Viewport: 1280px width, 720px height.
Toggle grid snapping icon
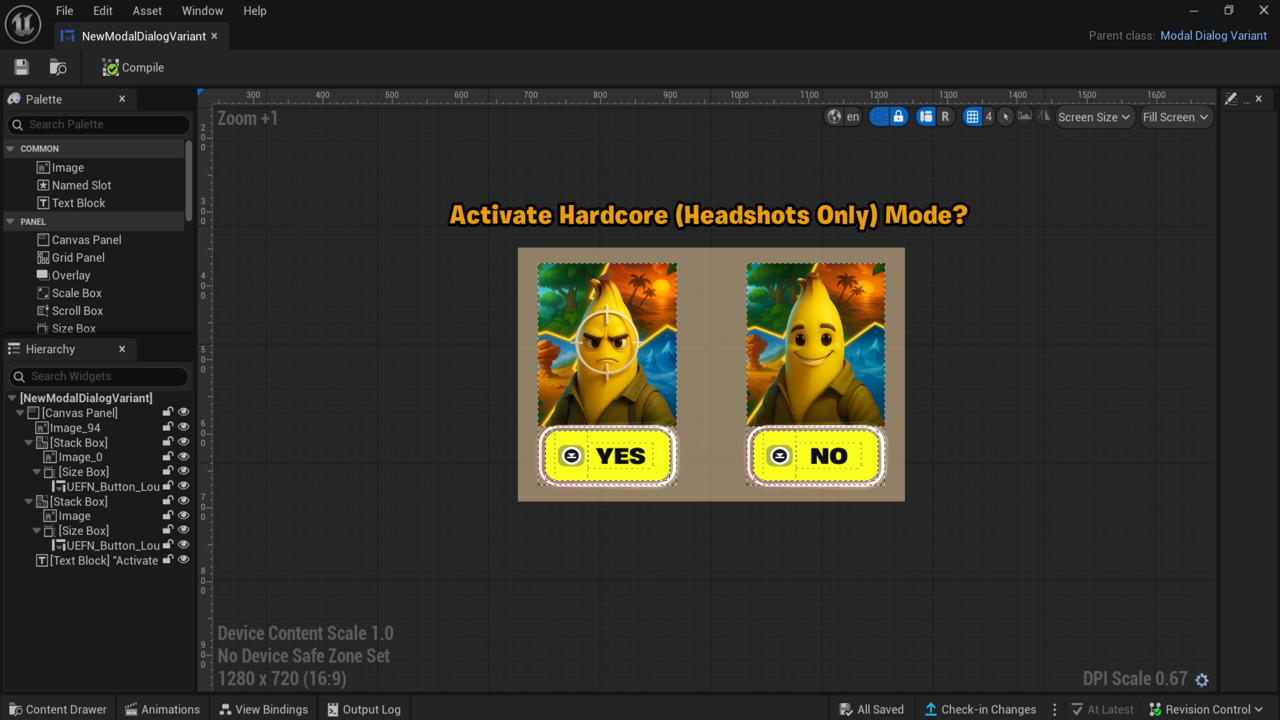tap(972, 117)
